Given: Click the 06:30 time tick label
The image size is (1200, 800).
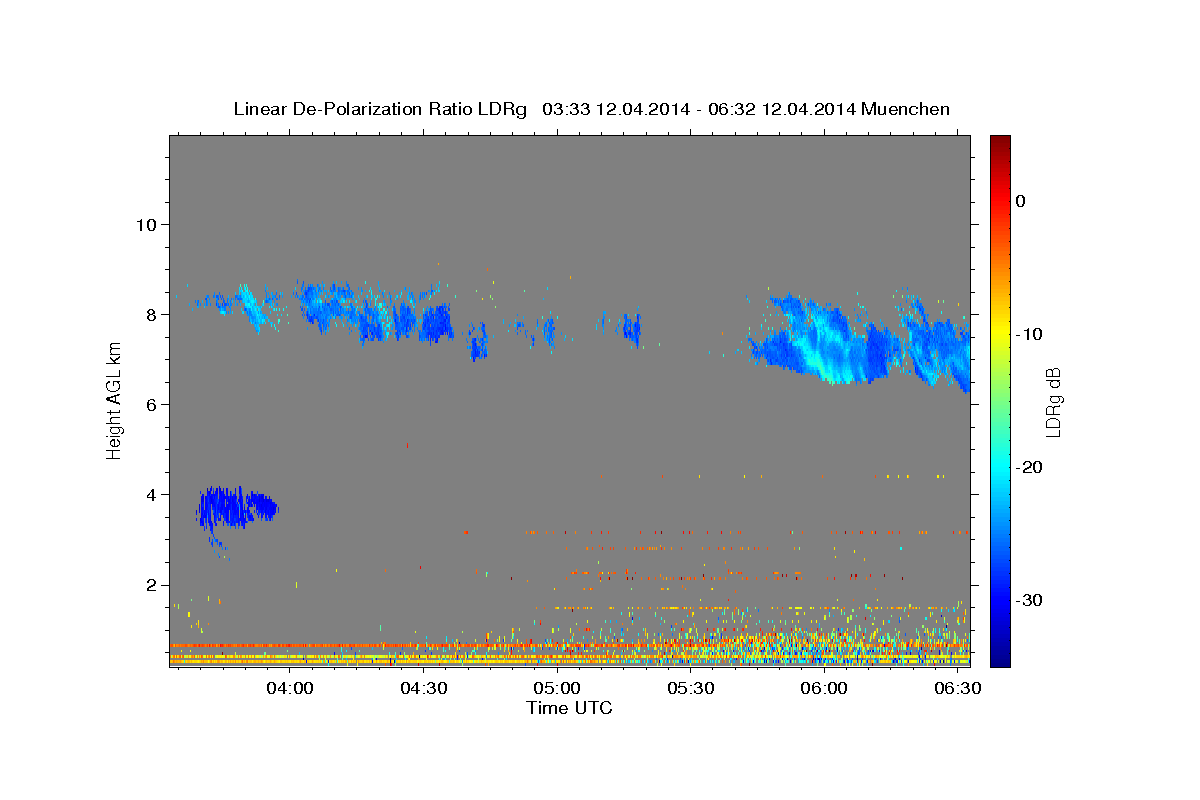Looking at the screenshot, I should [957, 689].
